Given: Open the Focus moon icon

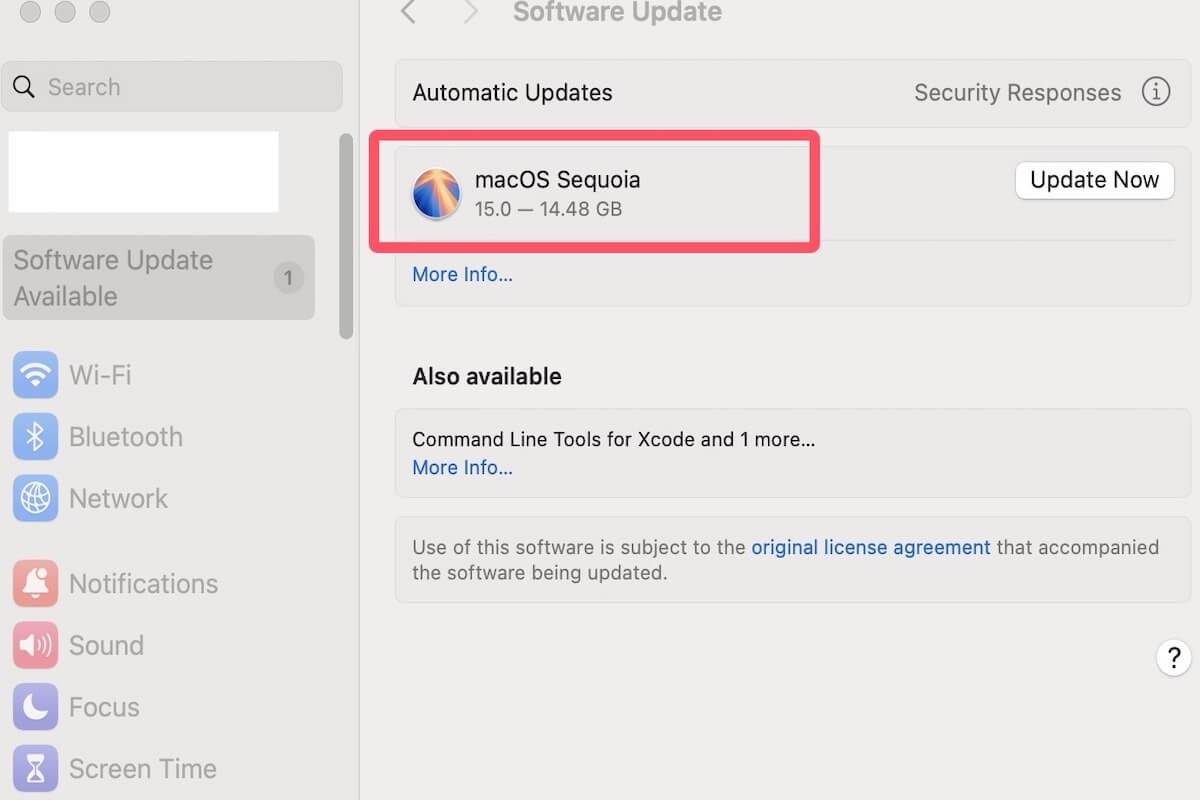Looking at the screenshot, I should point(36,707).
